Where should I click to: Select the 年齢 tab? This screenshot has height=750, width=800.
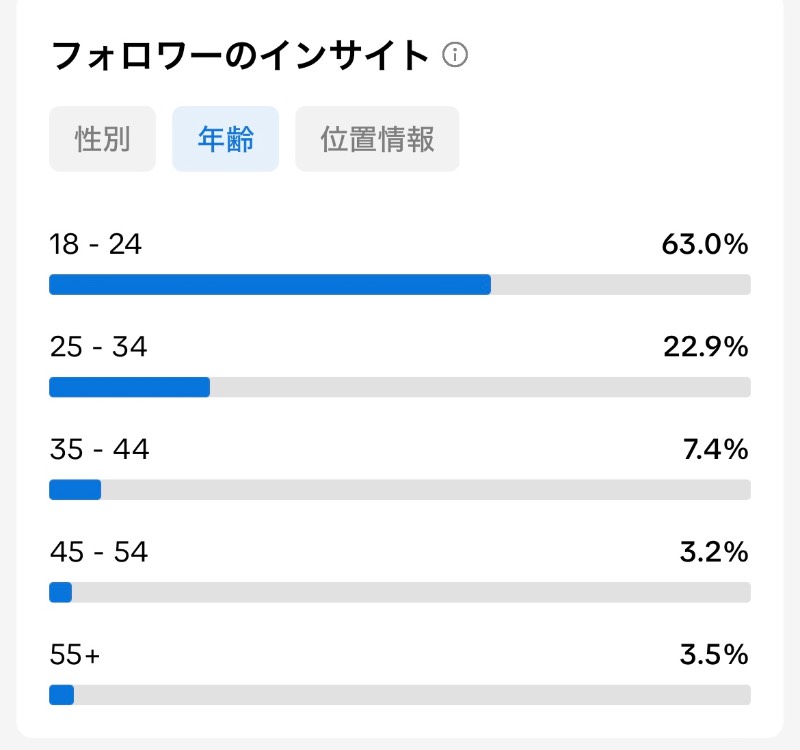[x=226, y=139]
